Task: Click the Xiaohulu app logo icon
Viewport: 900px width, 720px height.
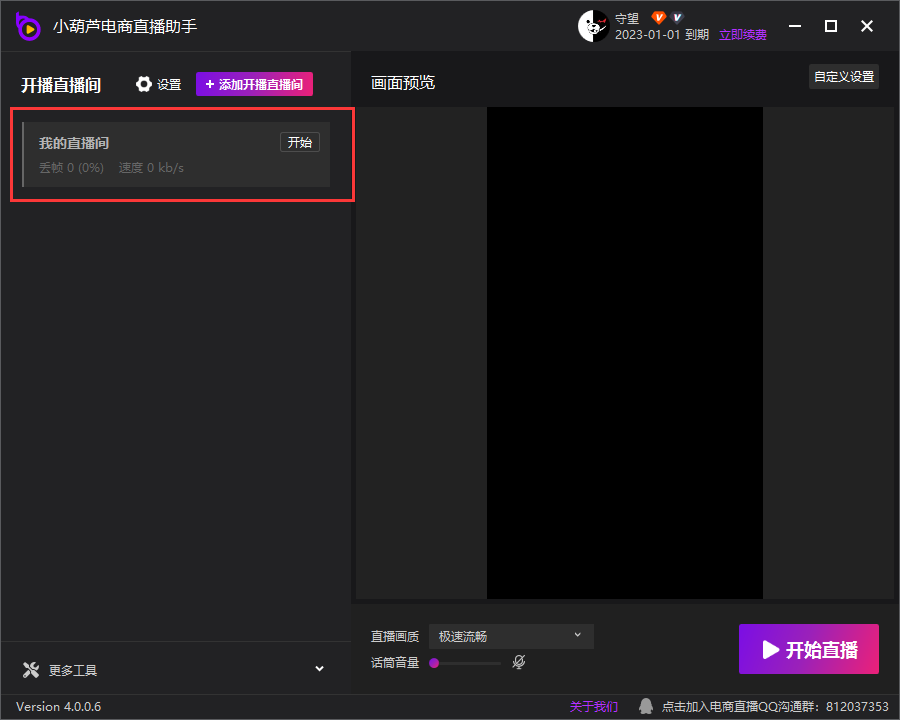Action: [28, 27]
